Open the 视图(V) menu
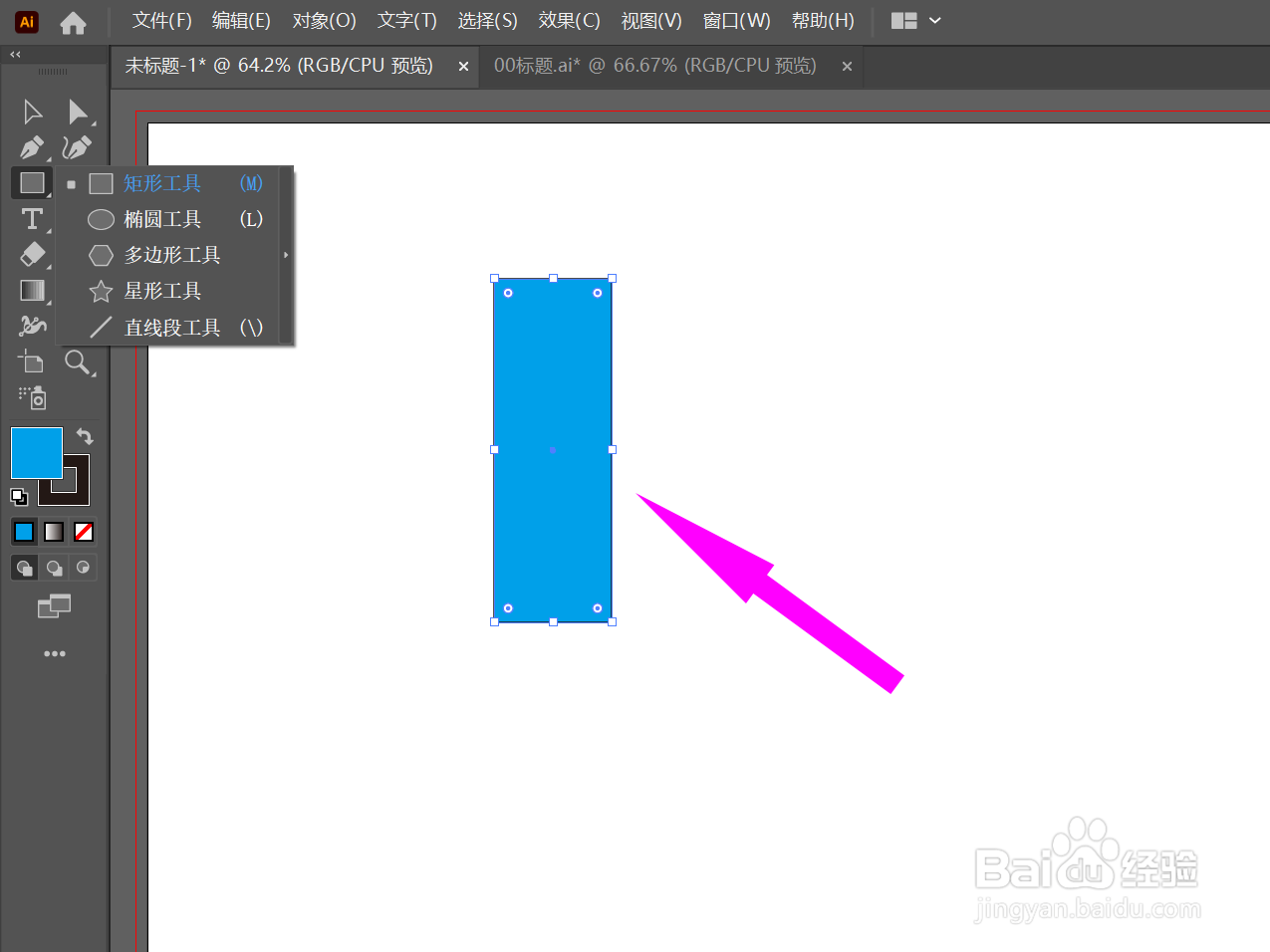This screenshot has width=1270, height=952. [x=651, y=21]
